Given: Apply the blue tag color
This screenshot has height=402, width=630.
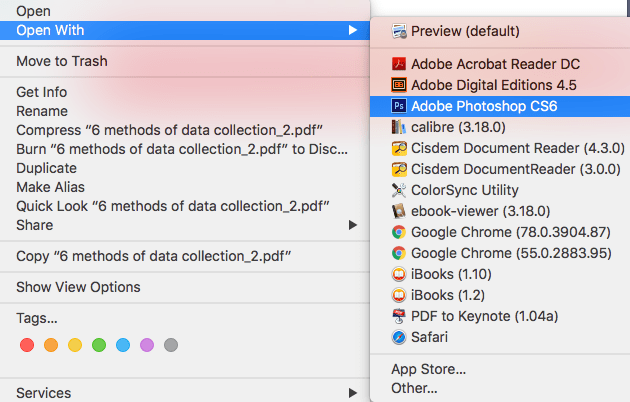Looking at the screenshot, I should point(123,345).
